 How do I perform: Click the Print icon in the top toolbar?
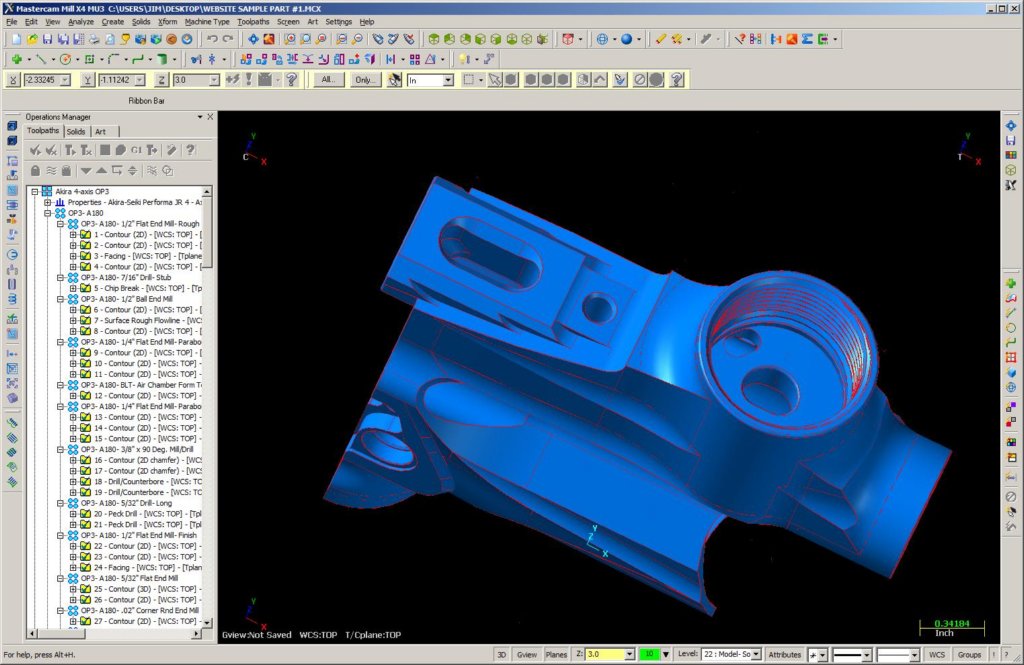click(x=94, y=39)
